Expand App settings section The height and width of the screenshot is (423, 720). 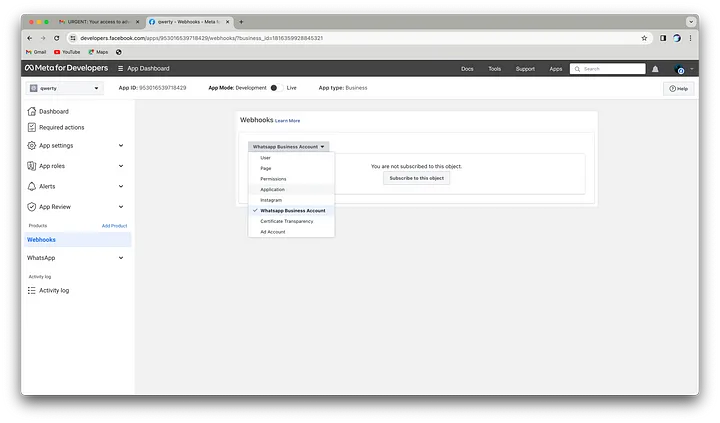click(121, 146)
